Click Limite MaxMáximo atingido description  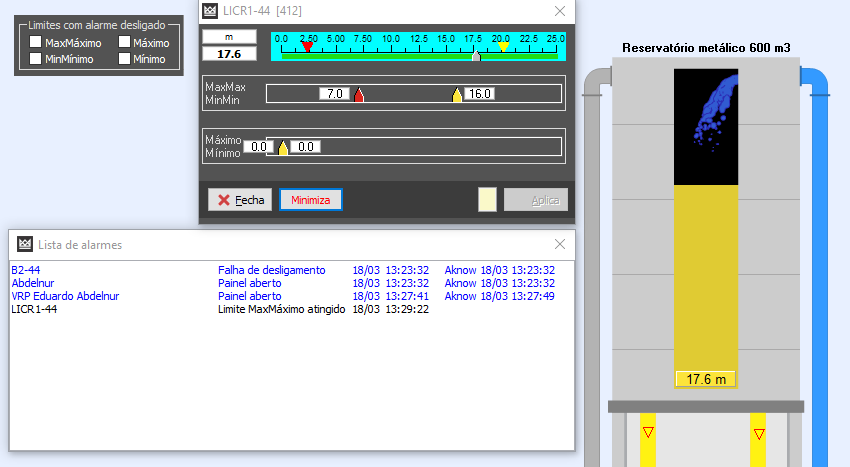[281, 309]
